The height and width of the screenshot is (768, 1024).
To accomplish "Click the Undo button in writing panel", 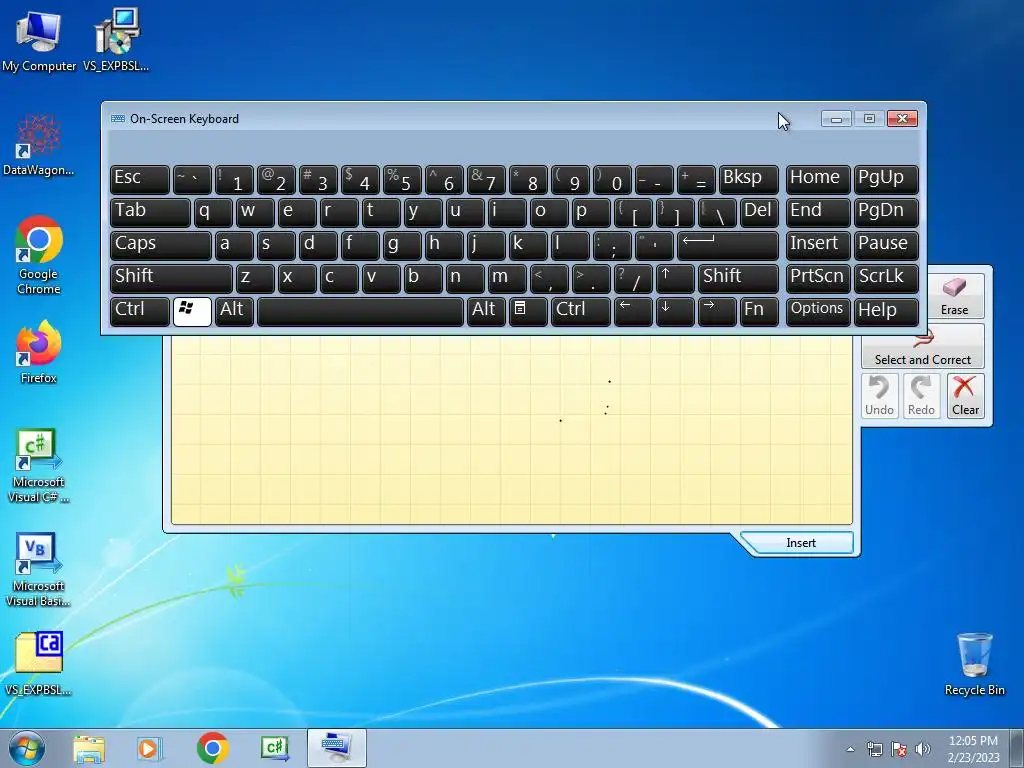I will coord(879,396).
